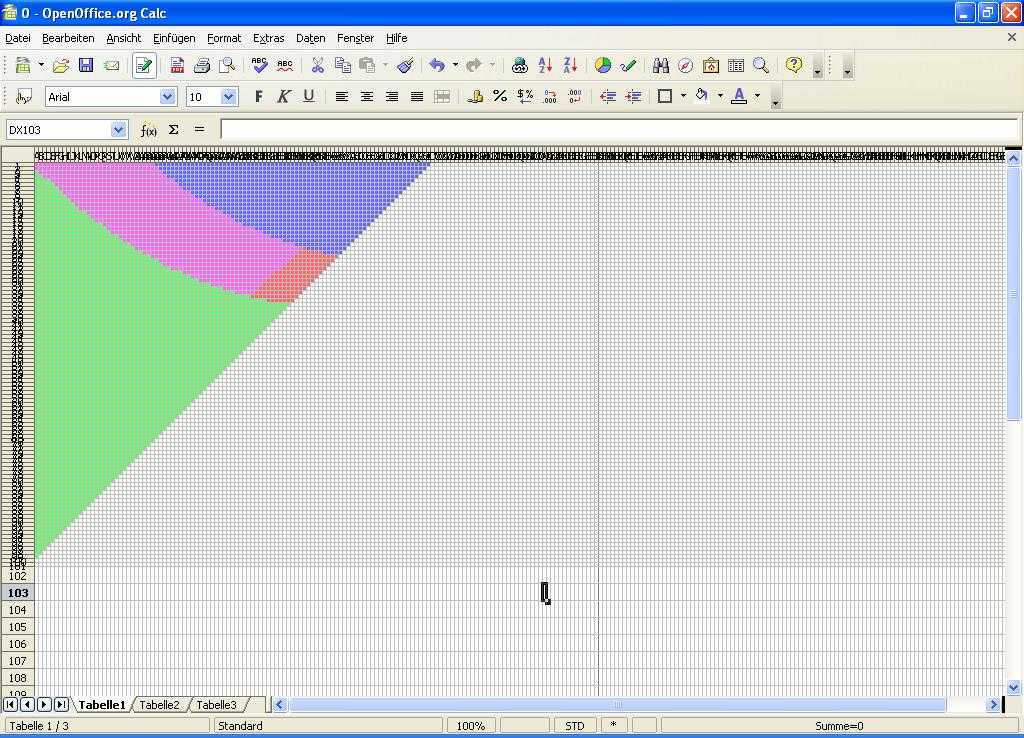Click the Sum sigma icon
1024x738 pixels.
click(174, 130)
